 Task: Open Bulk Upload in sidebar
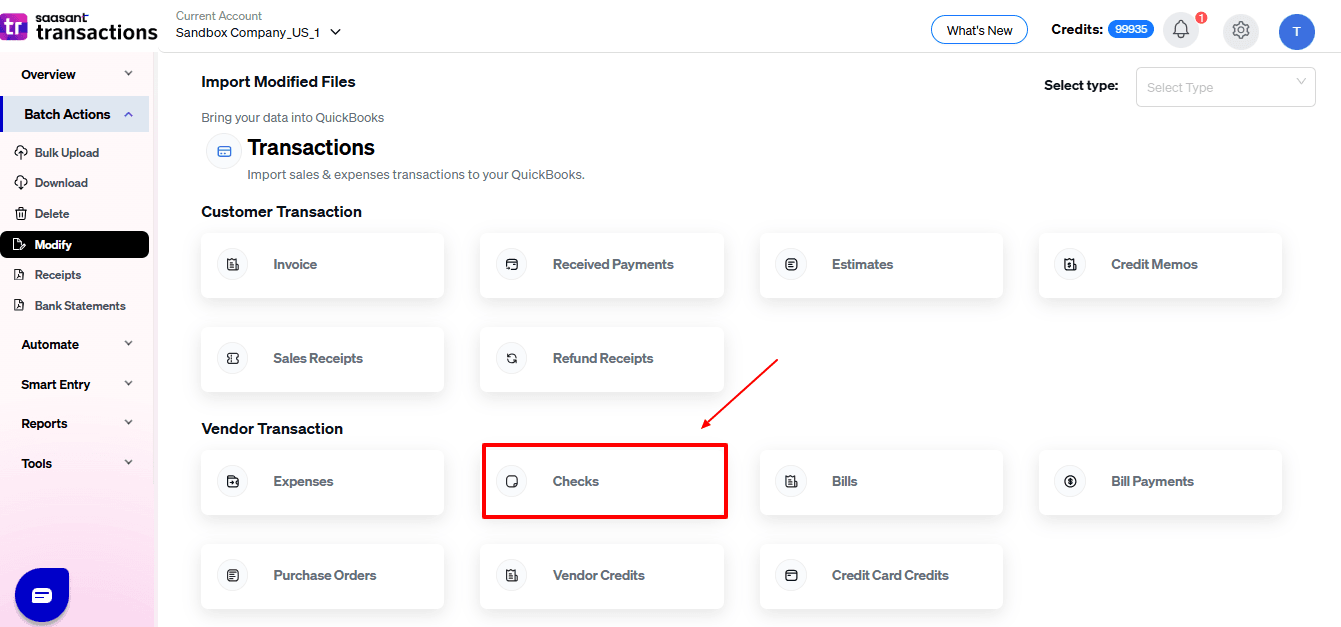66,153
